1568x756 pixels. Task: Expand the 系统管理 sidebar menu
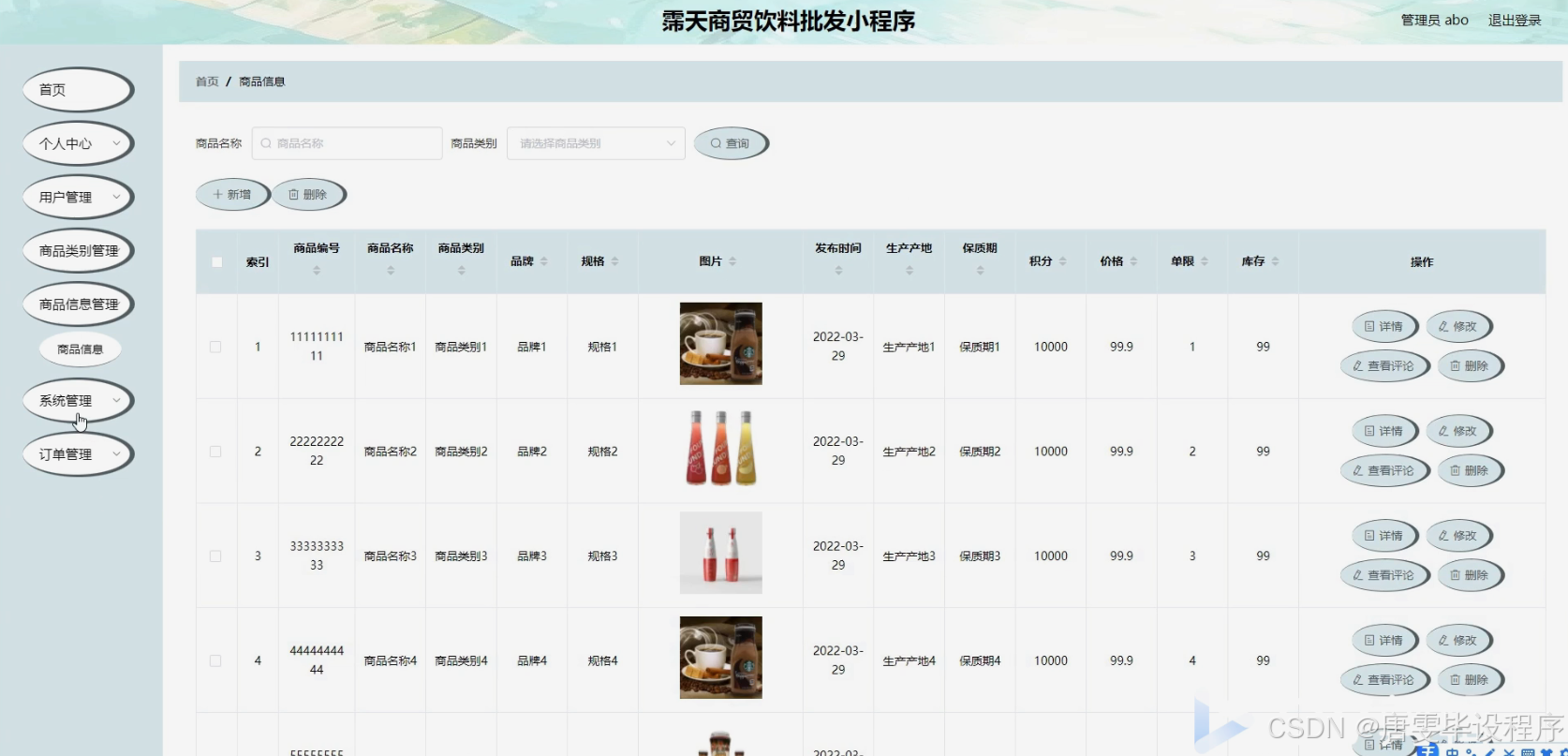[78, 400]
